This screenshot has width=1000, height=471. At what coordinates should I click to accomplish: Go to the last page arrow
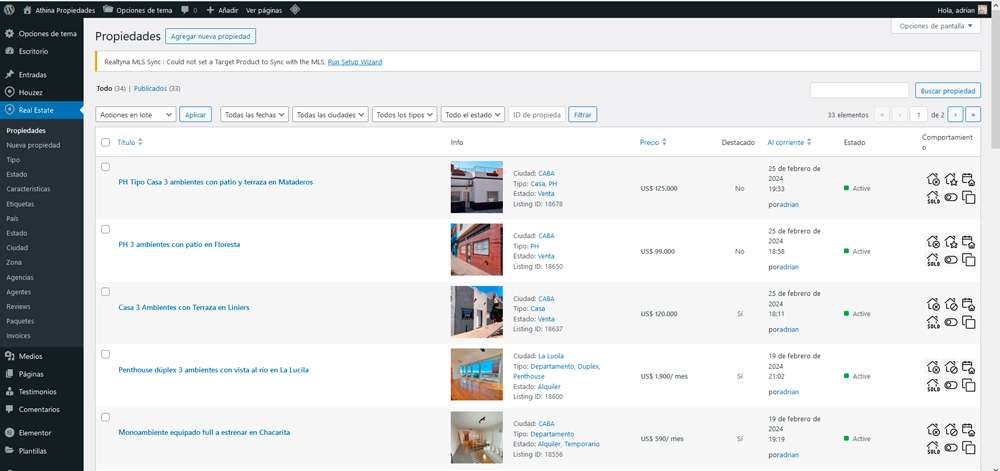pyautogui.click(x=973, y=115)
